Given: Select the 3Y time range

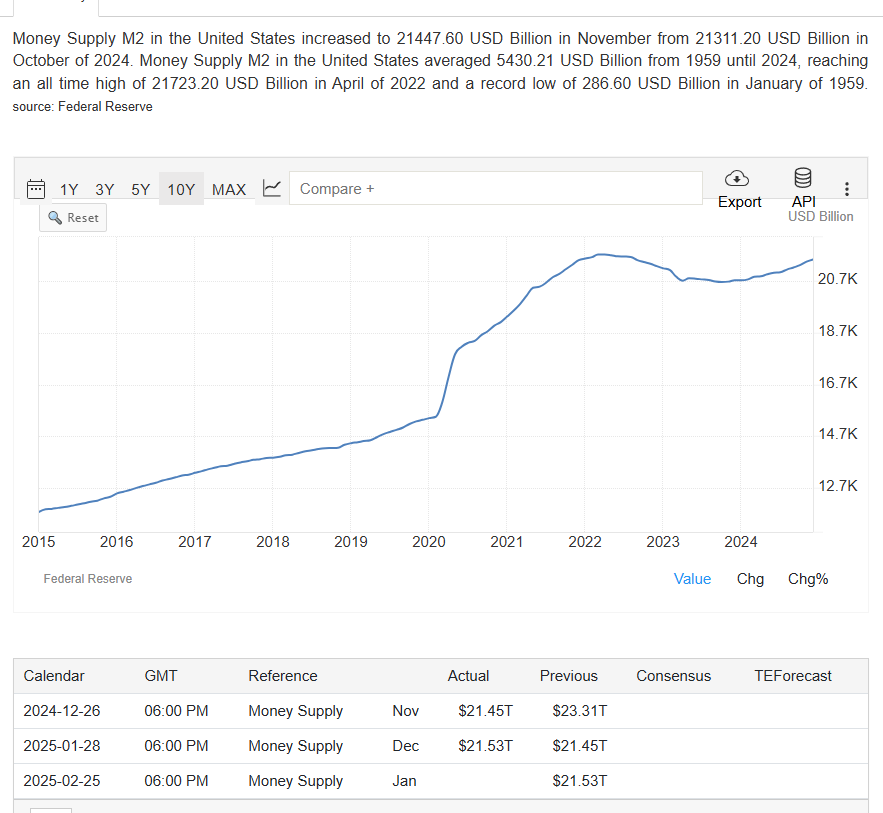Looking at the screenshot, I should tap(105, 189).
